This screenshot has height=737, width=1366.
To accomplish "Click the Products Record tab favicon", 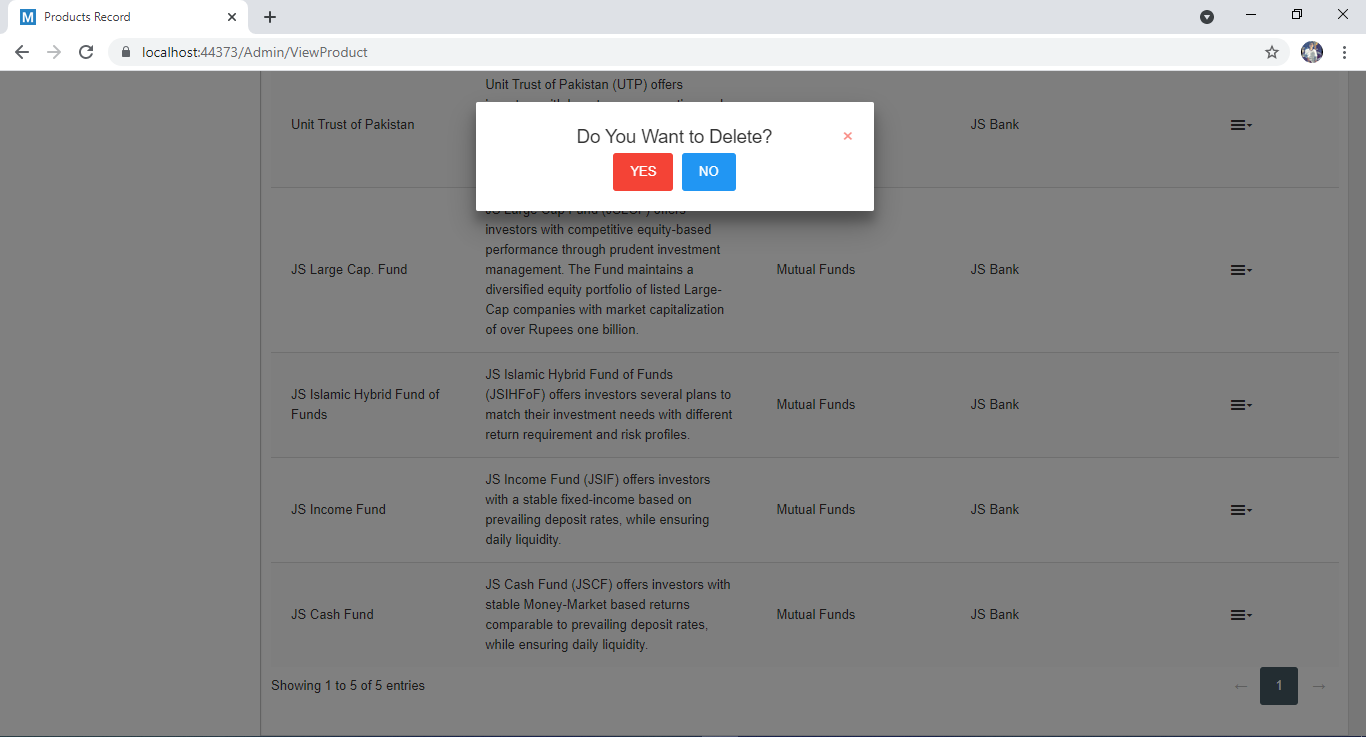I will point(28,17).
